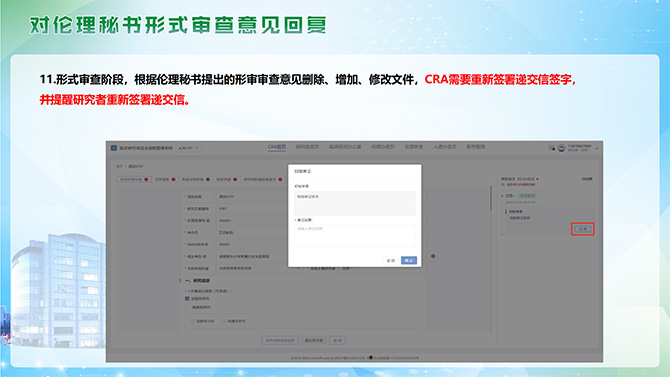Click the 提交研究者 button
Viewport: 670px width, 377px height.
tap(314, 341)
